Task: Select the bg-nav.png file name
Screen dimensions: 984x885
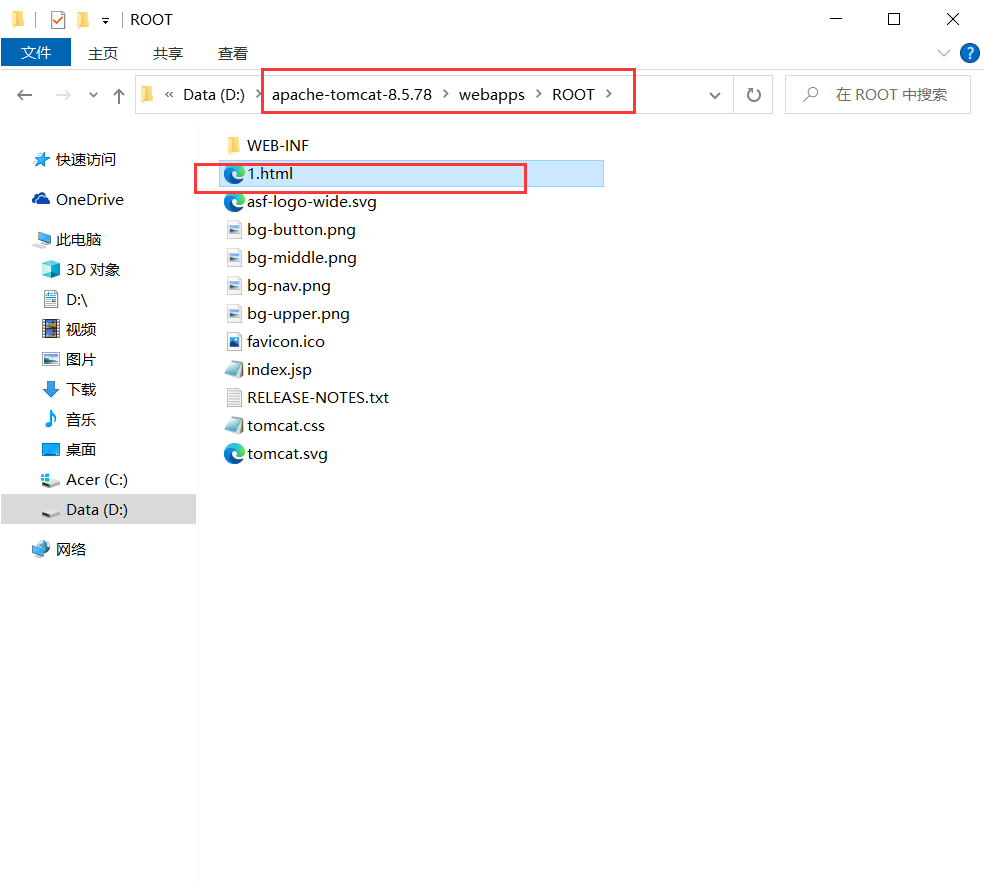Action: click(x=289, y=286)
